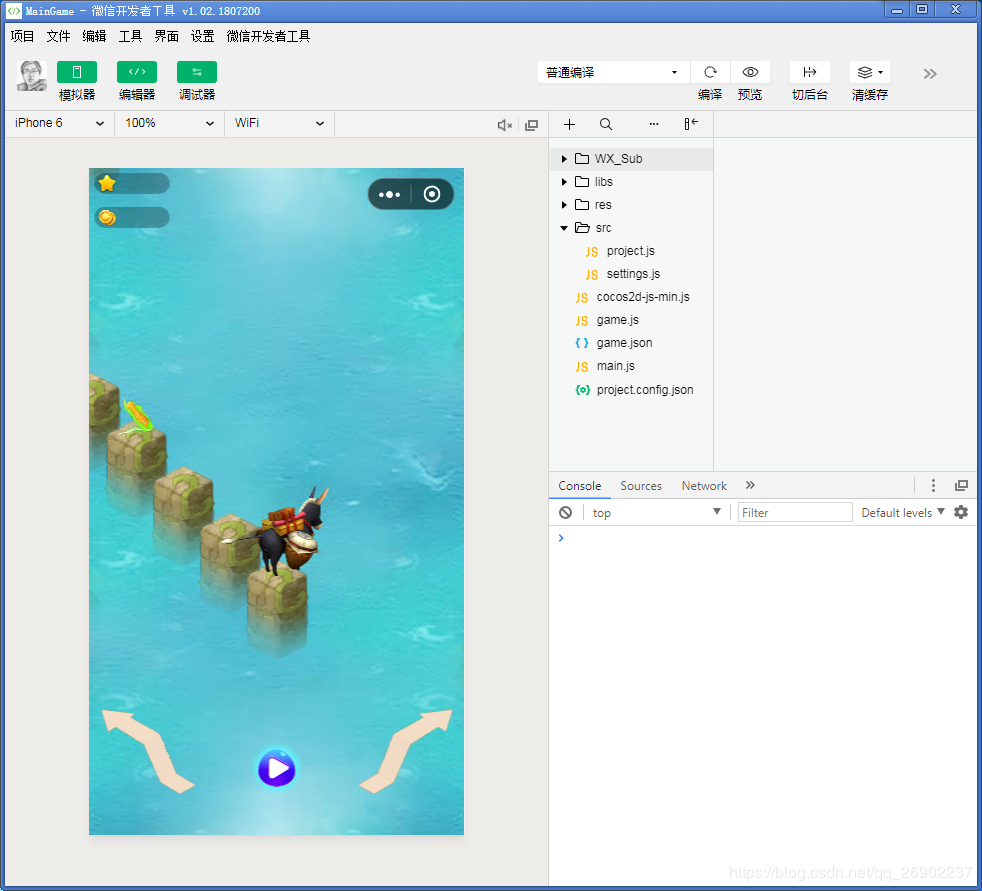The image size is (982, 891).
Task: Open cocos2d-js-min.js file
Action: (x=631, y=297)
